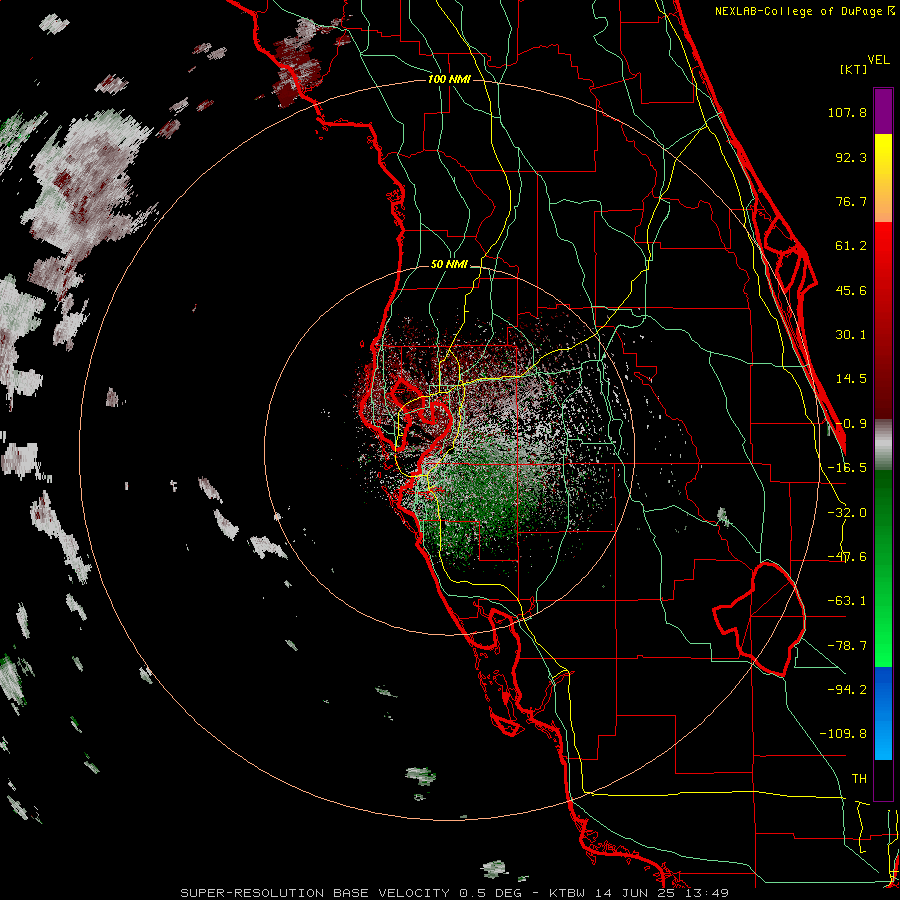Select the -47.6 velocity scale value
The width and height of the screenshot is (900, 900).
tap(847, 557)
